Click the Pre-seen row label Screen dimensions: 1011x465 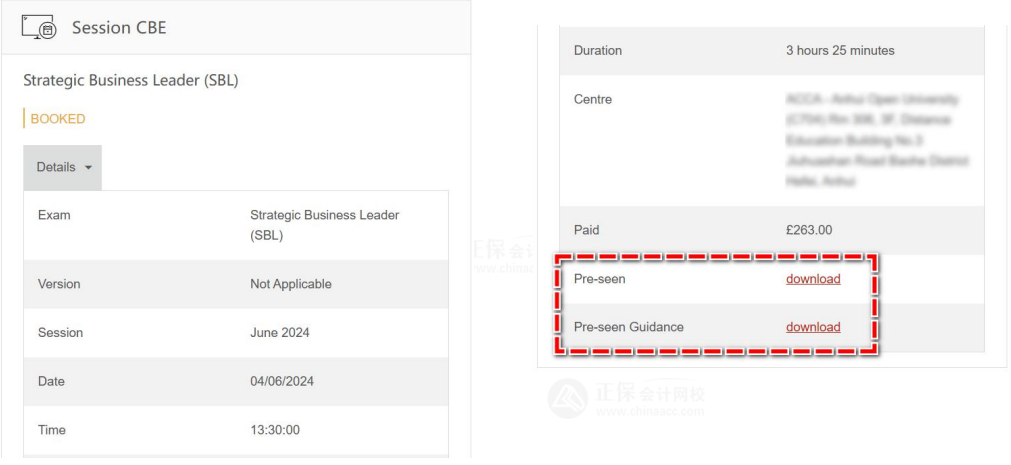[x=599, y=279]
